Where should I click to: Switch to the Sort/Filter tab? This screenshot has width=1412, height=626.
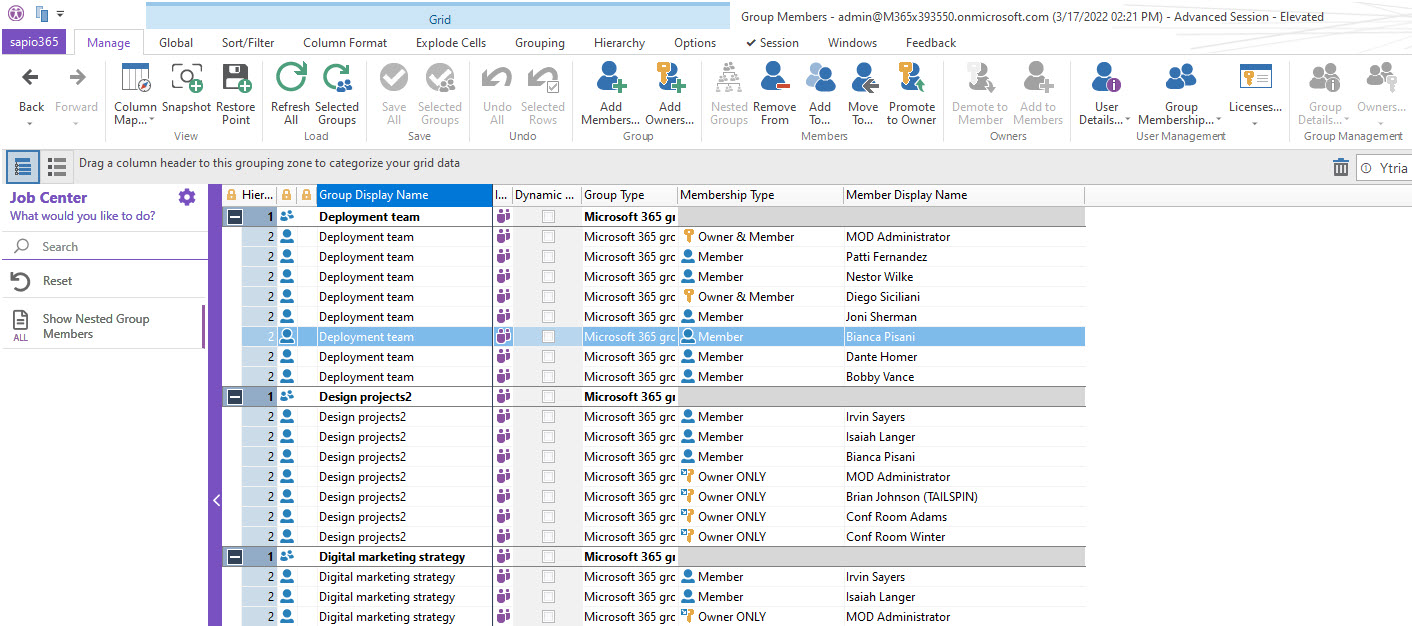click(247, 43)
